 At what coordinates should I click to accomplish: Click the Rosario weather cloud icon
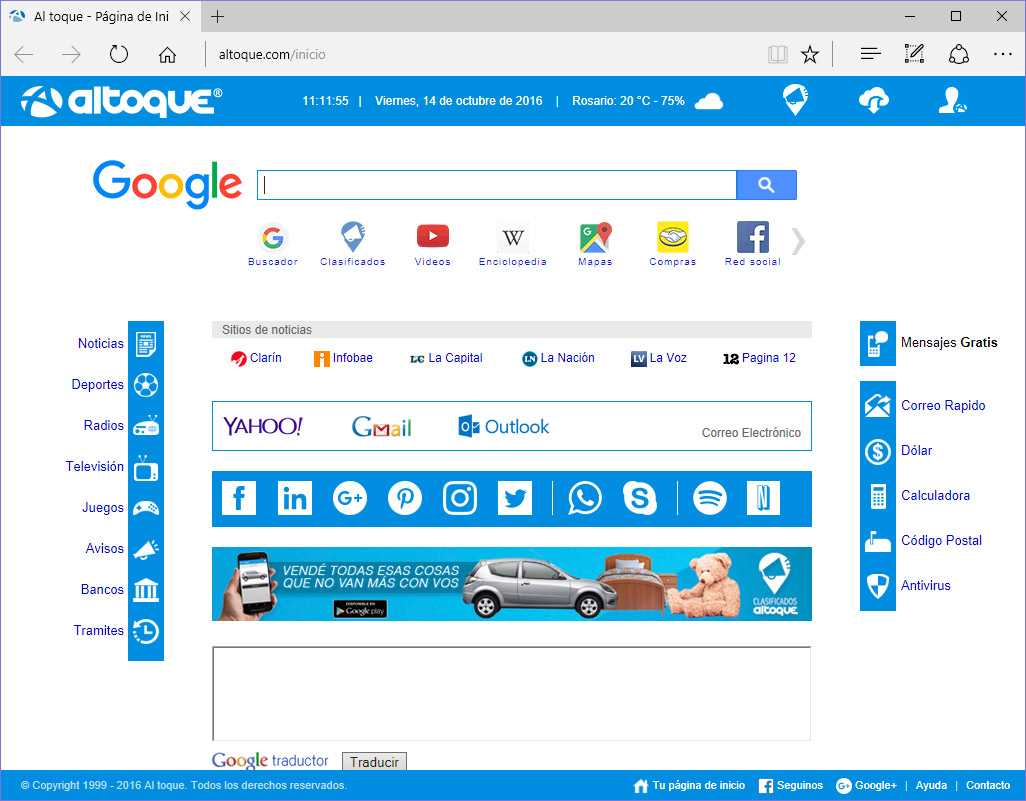(x=709, y=101)
